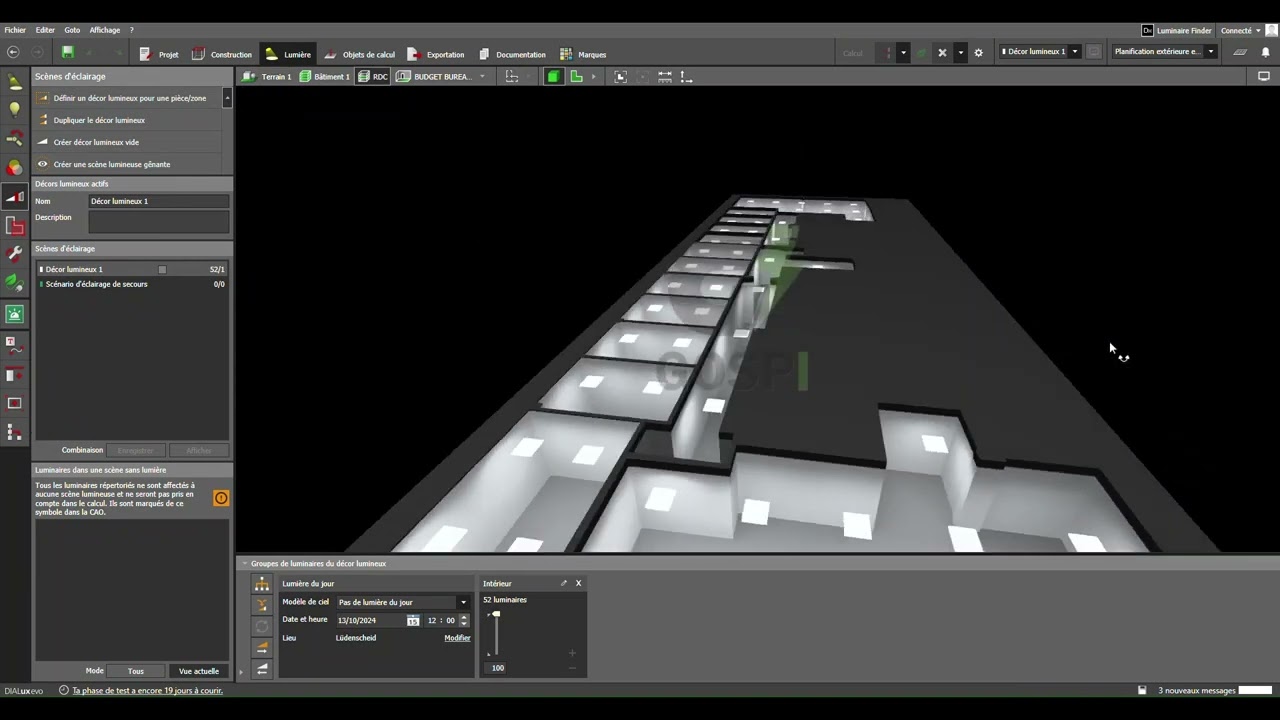This screenshot has height=720, width=1280.
Task: Select the Terrain 1 level tab
Action: pos(267,77)
